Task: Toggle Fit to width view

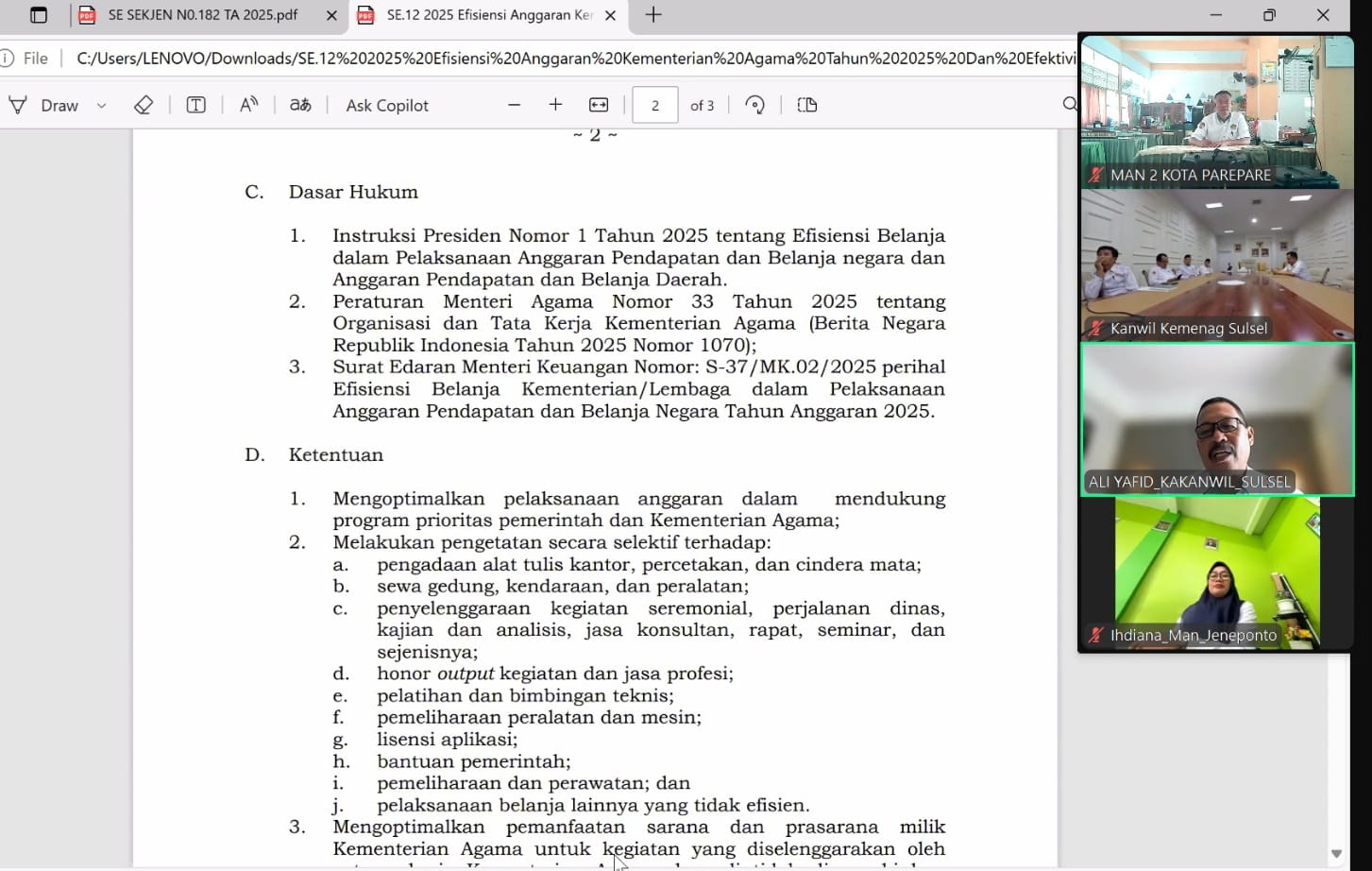Action: [x=599, y=105]
